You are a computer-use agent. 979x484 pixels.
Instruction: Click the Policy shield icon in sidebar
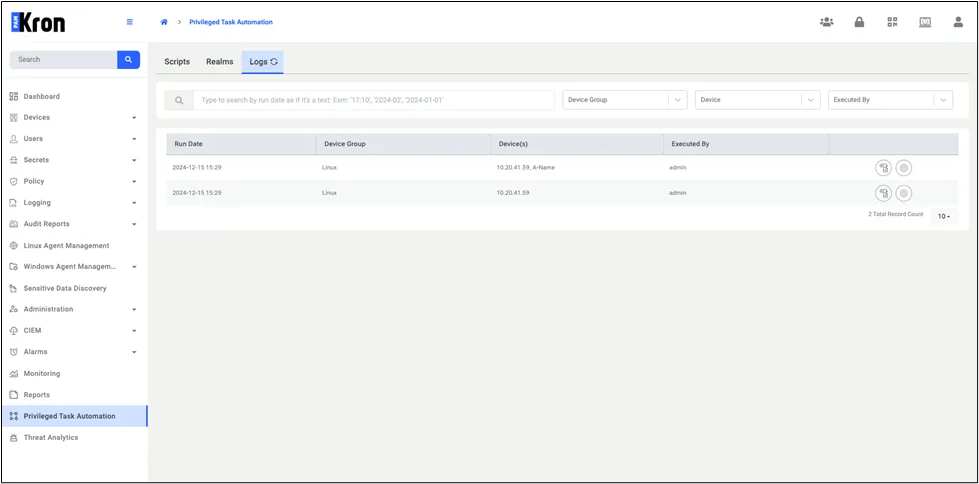(14, 181)
